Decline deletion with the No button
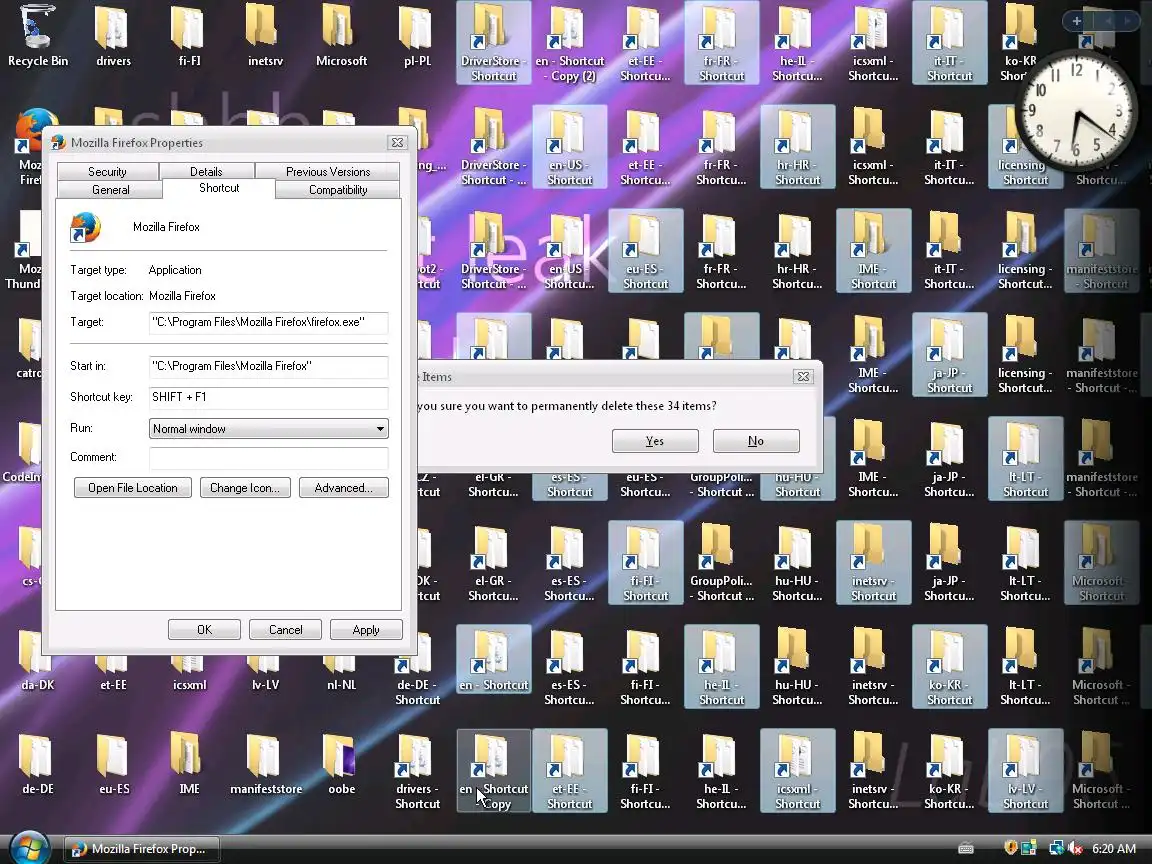This screenshot has width=1152, height=864. pyautogui.click(x=756, y=441)
